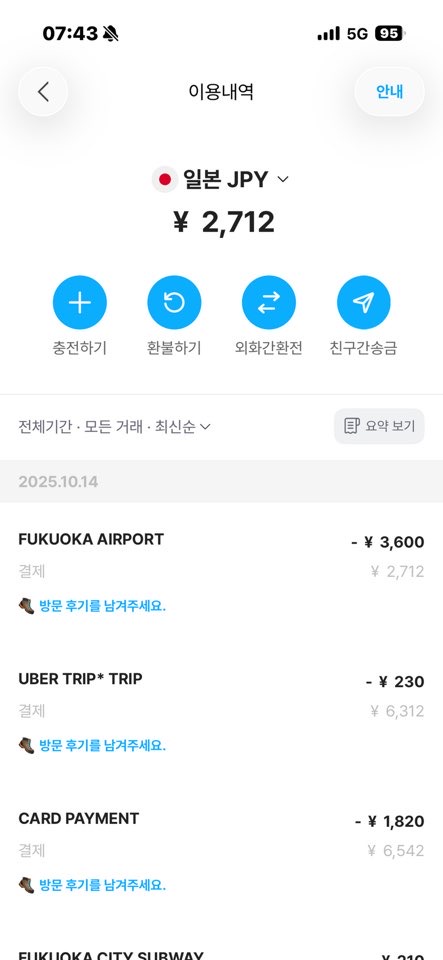Tap 방문 후기를 남겨주세요 under CARD PAYMENT

[103, 885]
